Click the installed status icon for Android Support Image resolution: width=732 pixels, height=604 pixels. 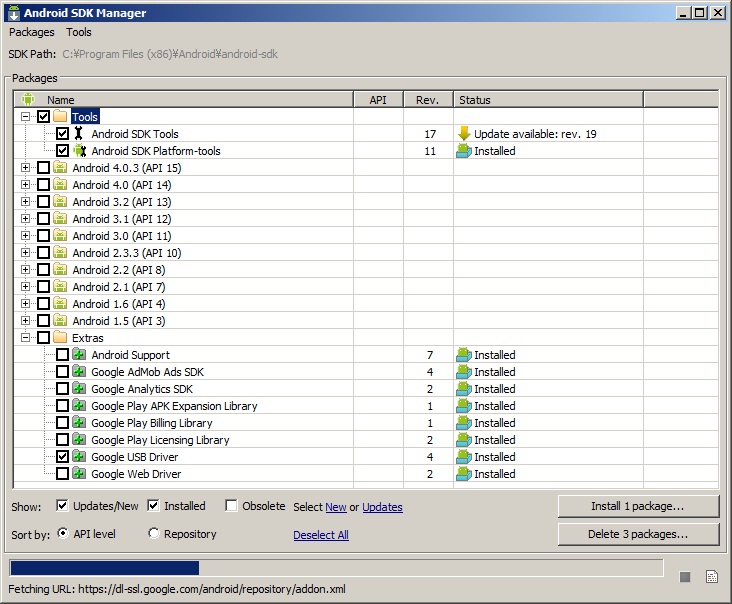tap(464, 355)
